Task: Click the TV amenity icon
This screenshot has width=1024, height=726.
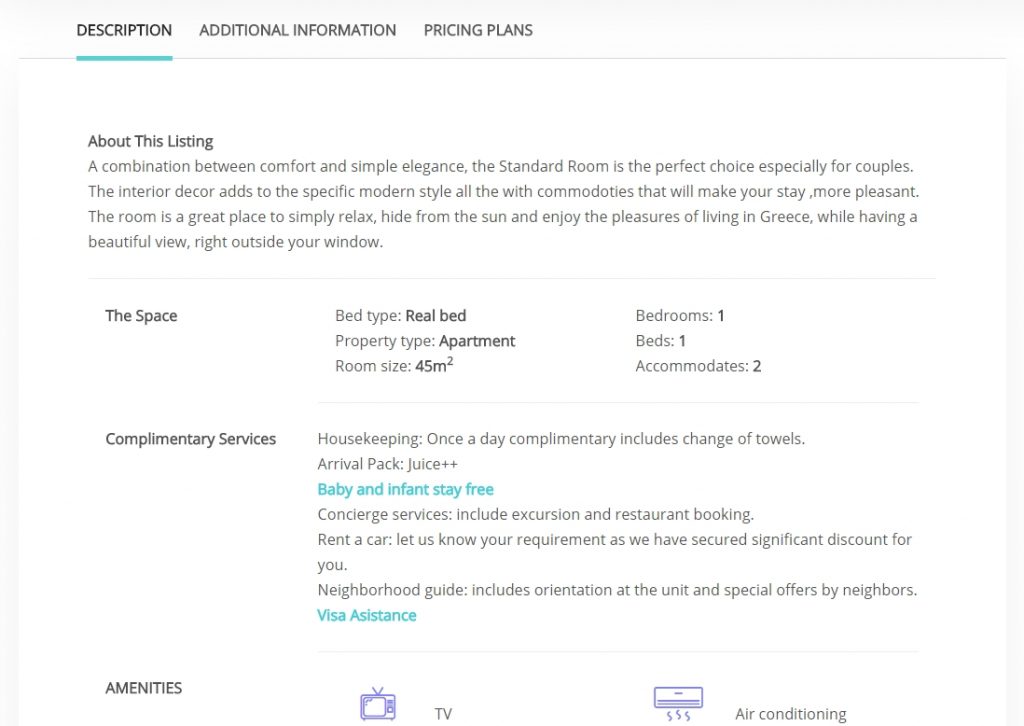Action: [378, 704]
